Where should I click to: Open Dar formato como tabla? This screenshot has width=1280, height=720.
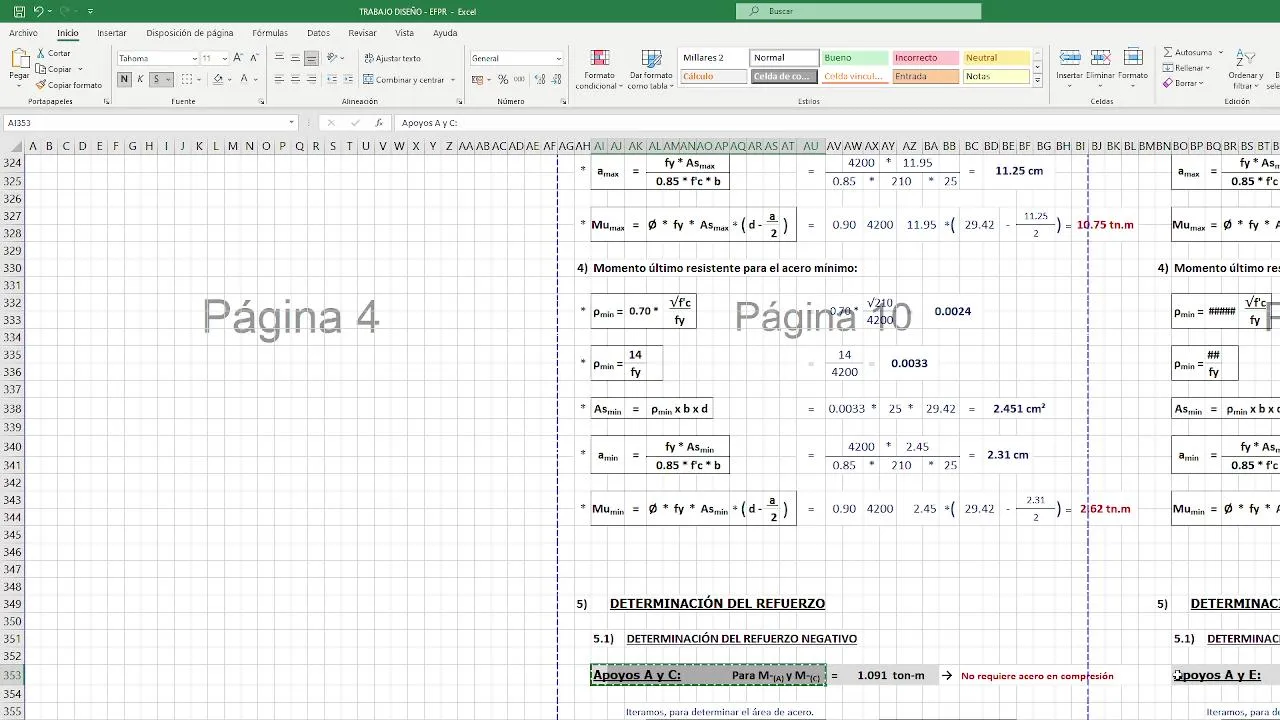651,69
